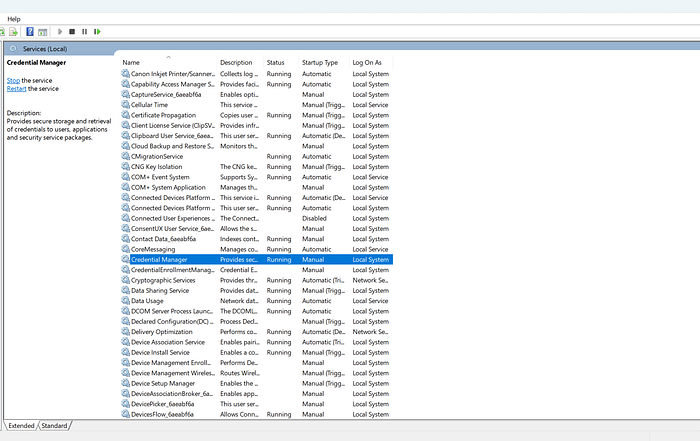Open the Help menu

tap(14, 18)
